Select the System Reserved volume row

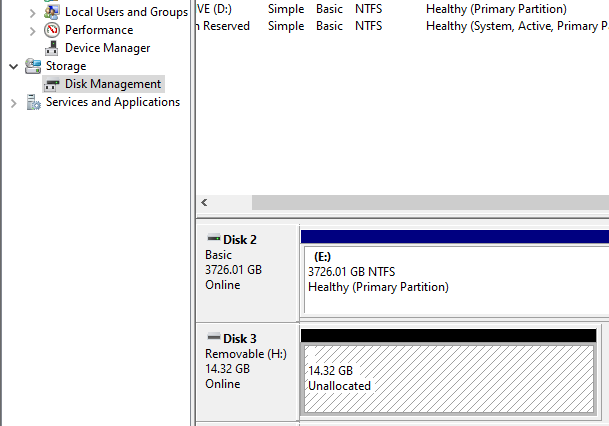400,26
